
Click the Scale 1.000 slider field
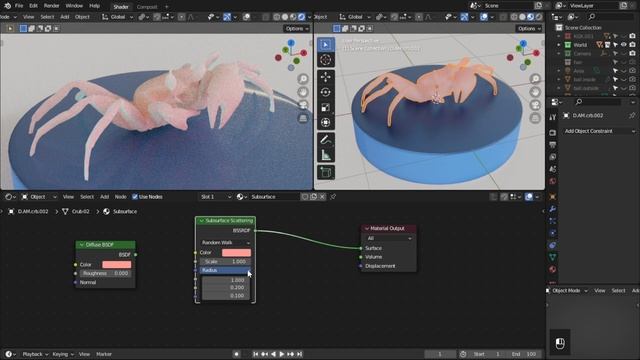(x=225, y=261)
